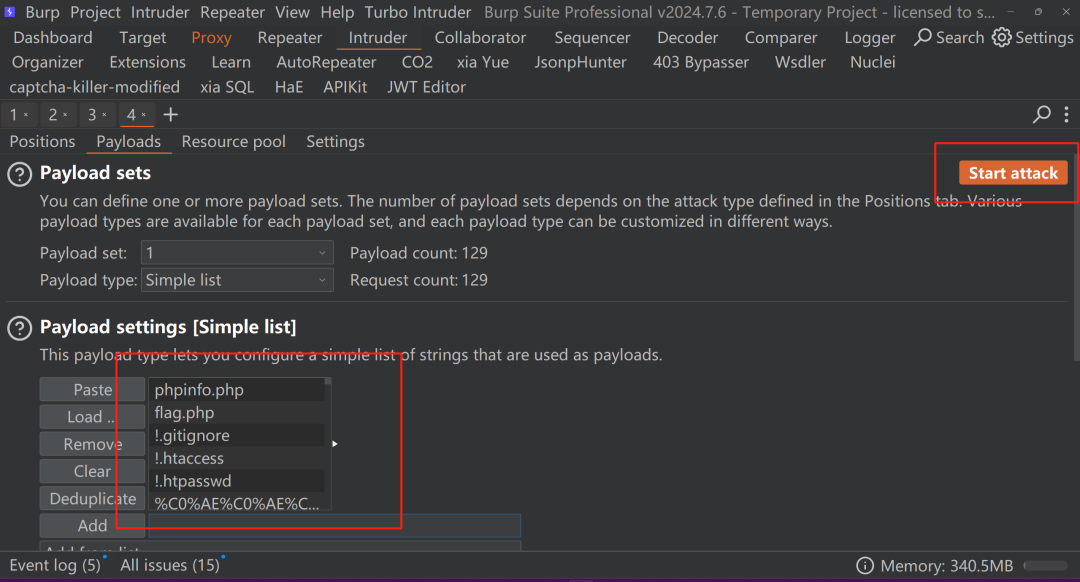This screenshot has width=1080, height=582.
Task: Open the 403 Bypasser tab
Action: click(x=700, y=62)
